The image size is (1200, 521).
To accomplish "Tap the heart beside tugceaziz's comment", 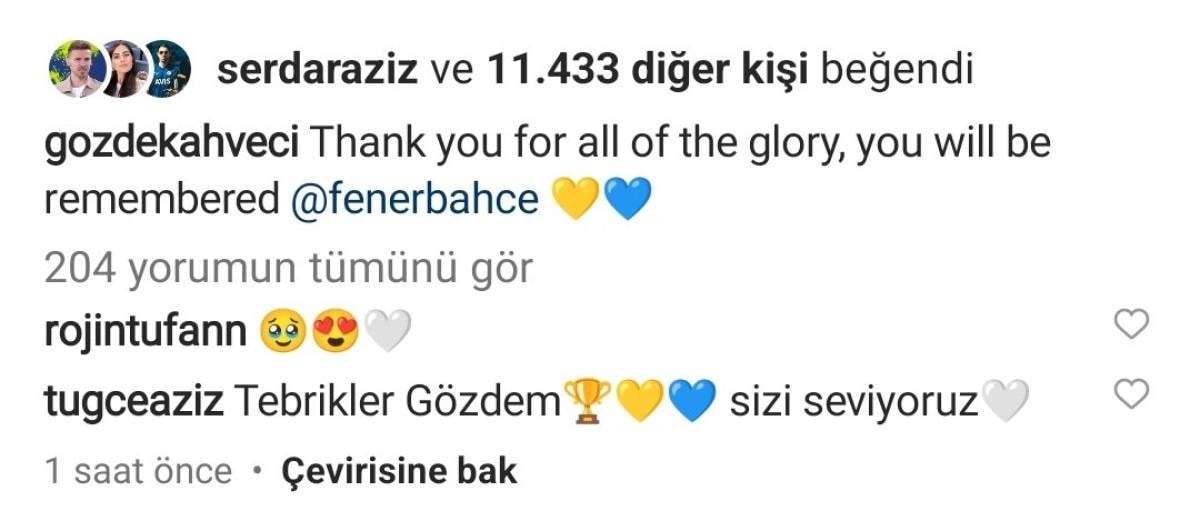I will pyautogui.click(x=1131, y=395).
